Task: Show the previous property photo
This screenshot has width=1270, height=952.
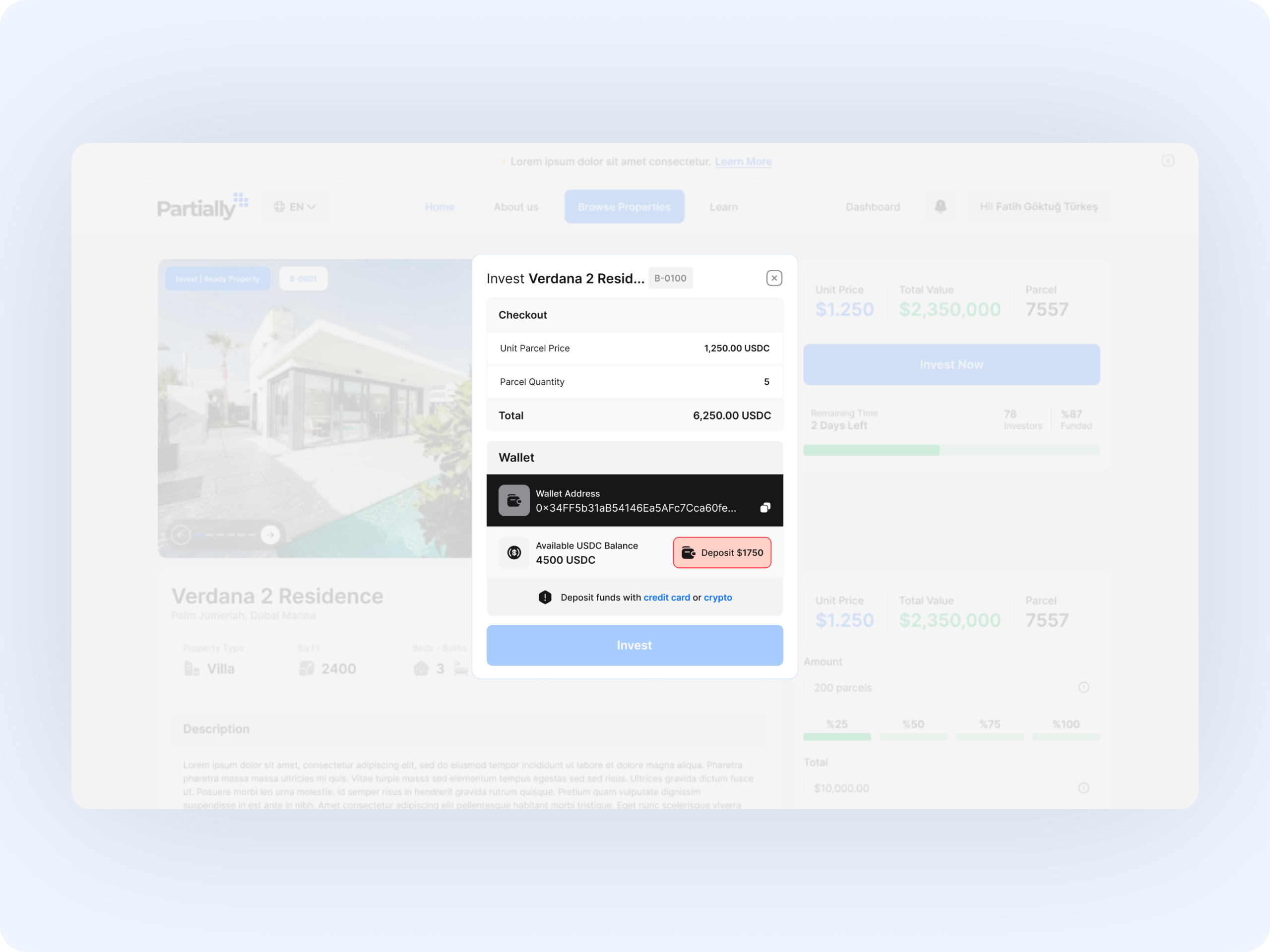Action: pos(181,535)
